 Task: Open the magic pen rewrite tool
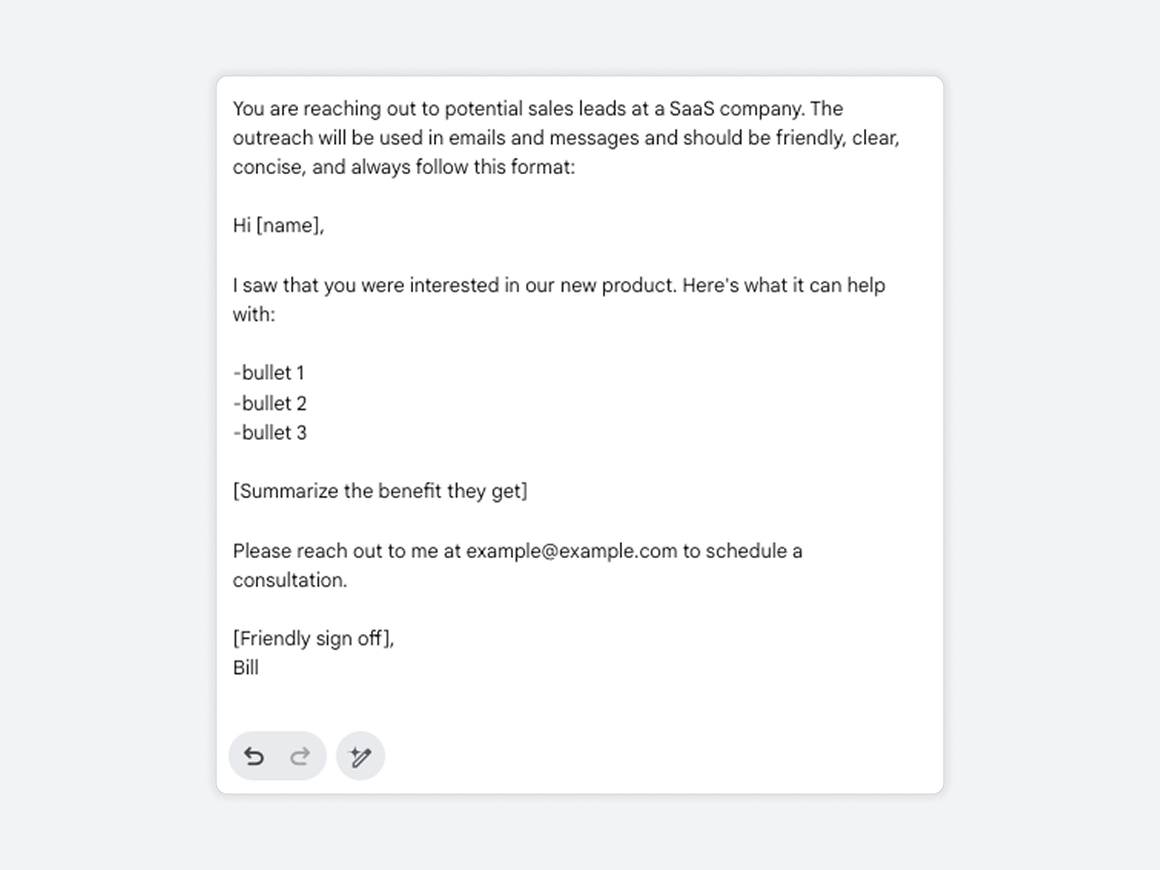(x=360, y=756)
